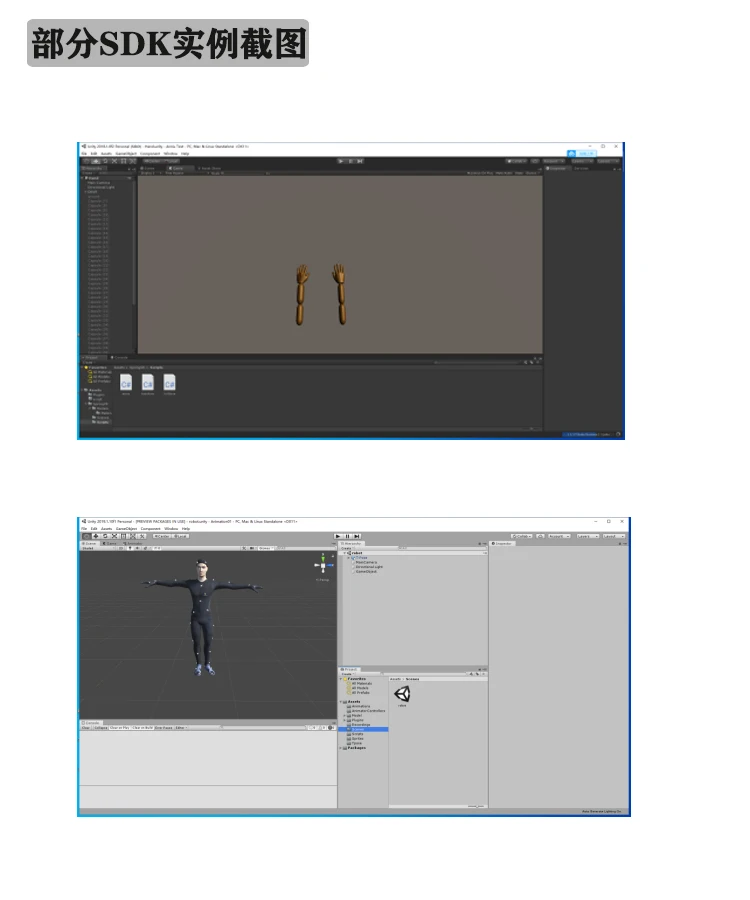
Task: Select Rotate tool in upper dark Unity window
Action: [x=105, y=161]
